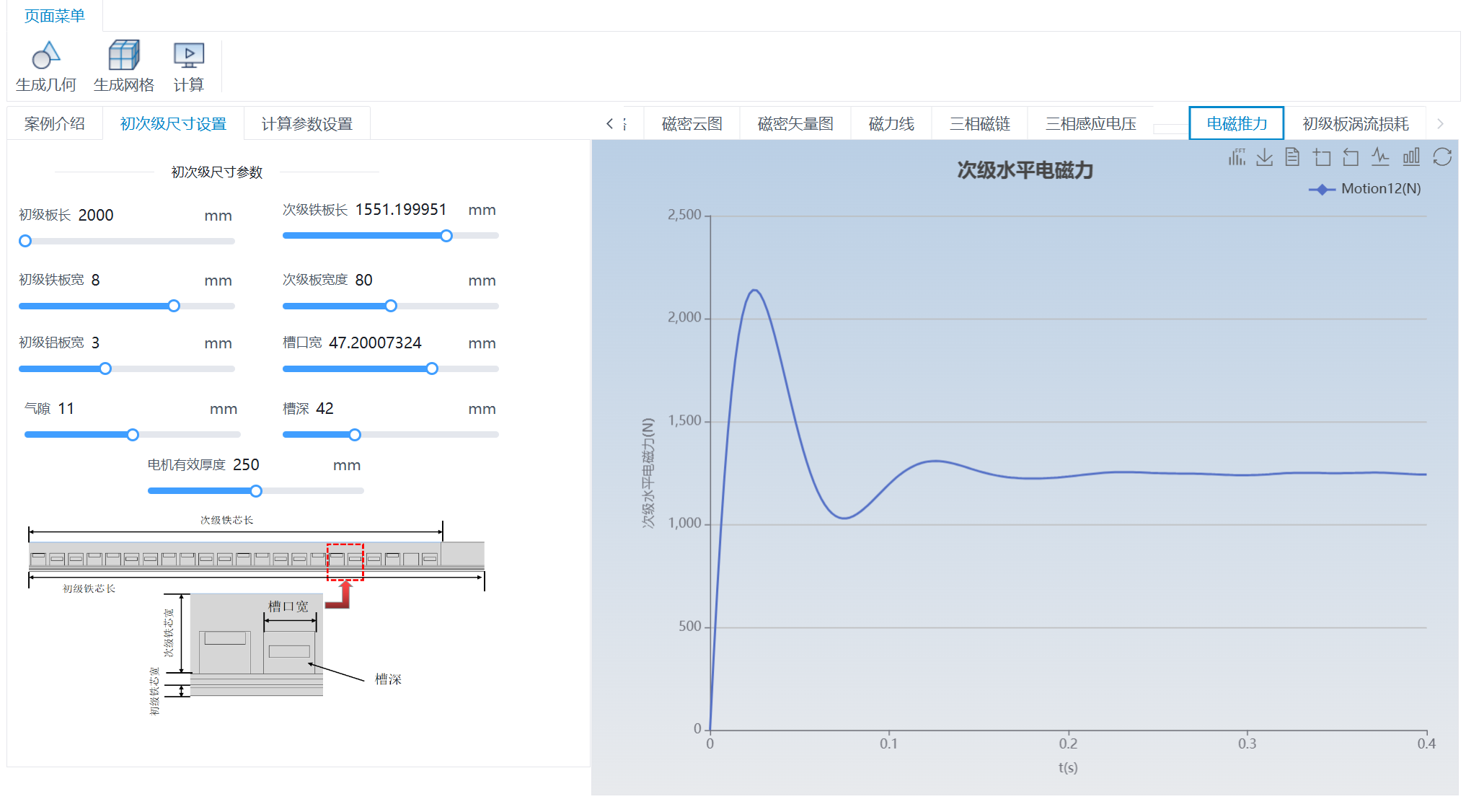Open the 三相磁链 result tab
Viewport: 1466px width, 812px height.
pos(980,124)
